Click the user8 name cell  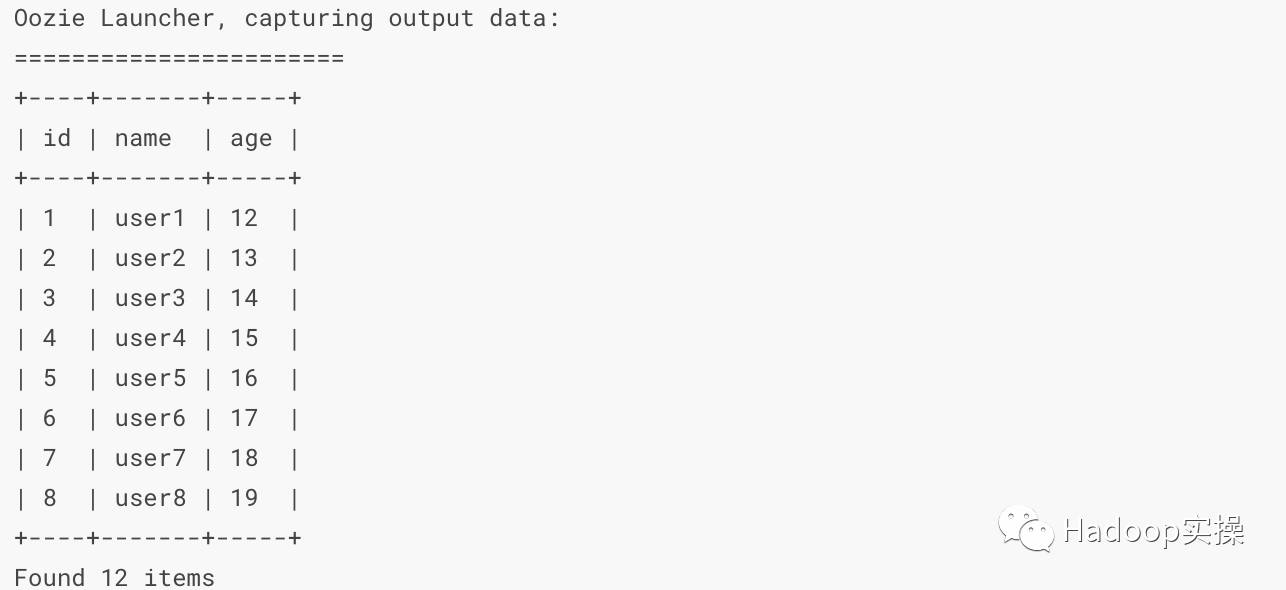pos(150,498)
